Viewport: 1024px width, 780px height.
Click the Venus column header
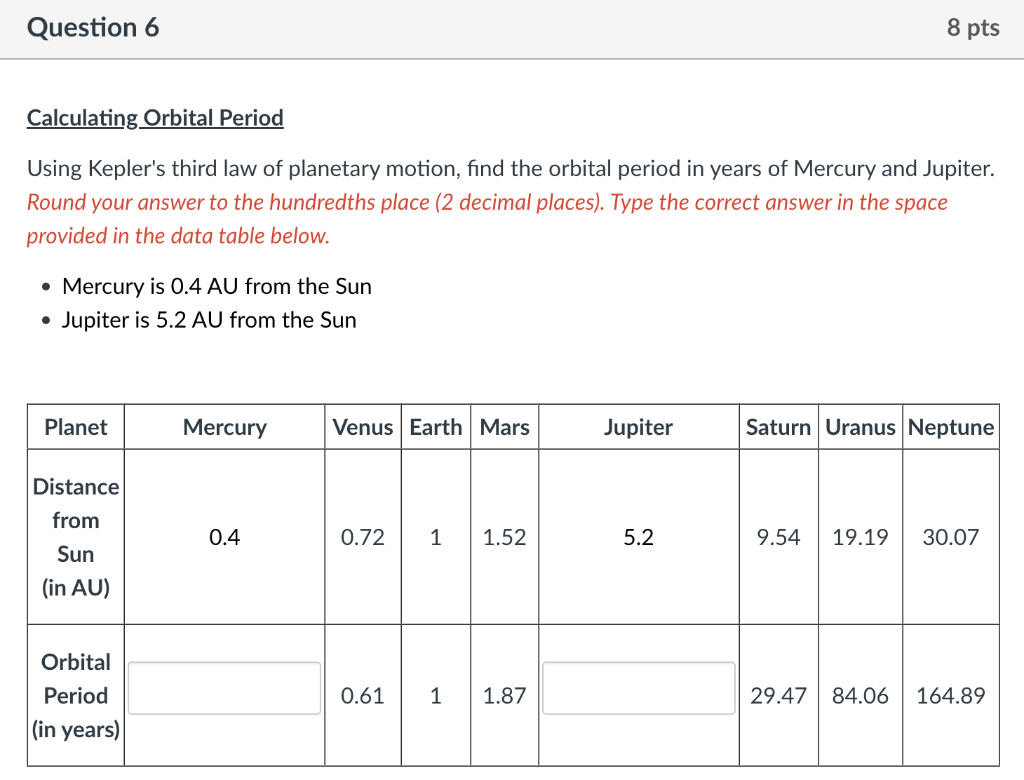(362, 427)
